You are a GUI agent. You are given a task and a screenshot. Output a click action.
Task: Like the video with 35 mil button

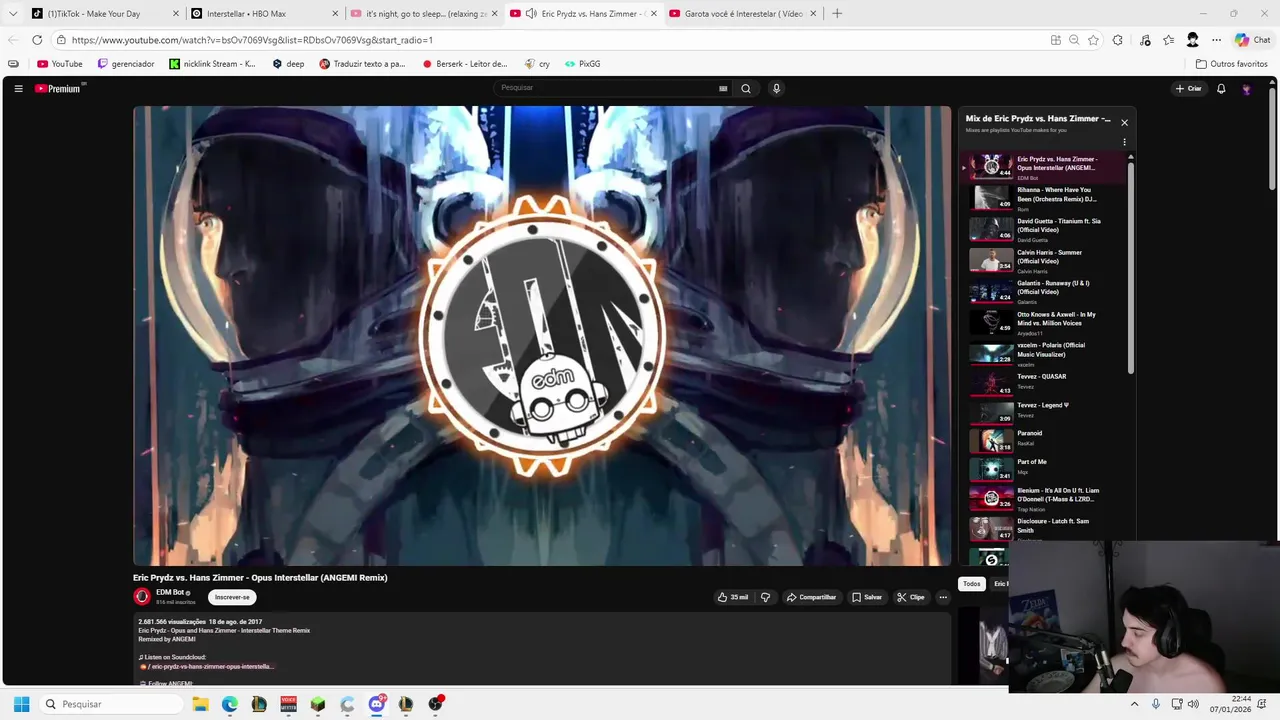pyautogui.click(x=733, y=597)
